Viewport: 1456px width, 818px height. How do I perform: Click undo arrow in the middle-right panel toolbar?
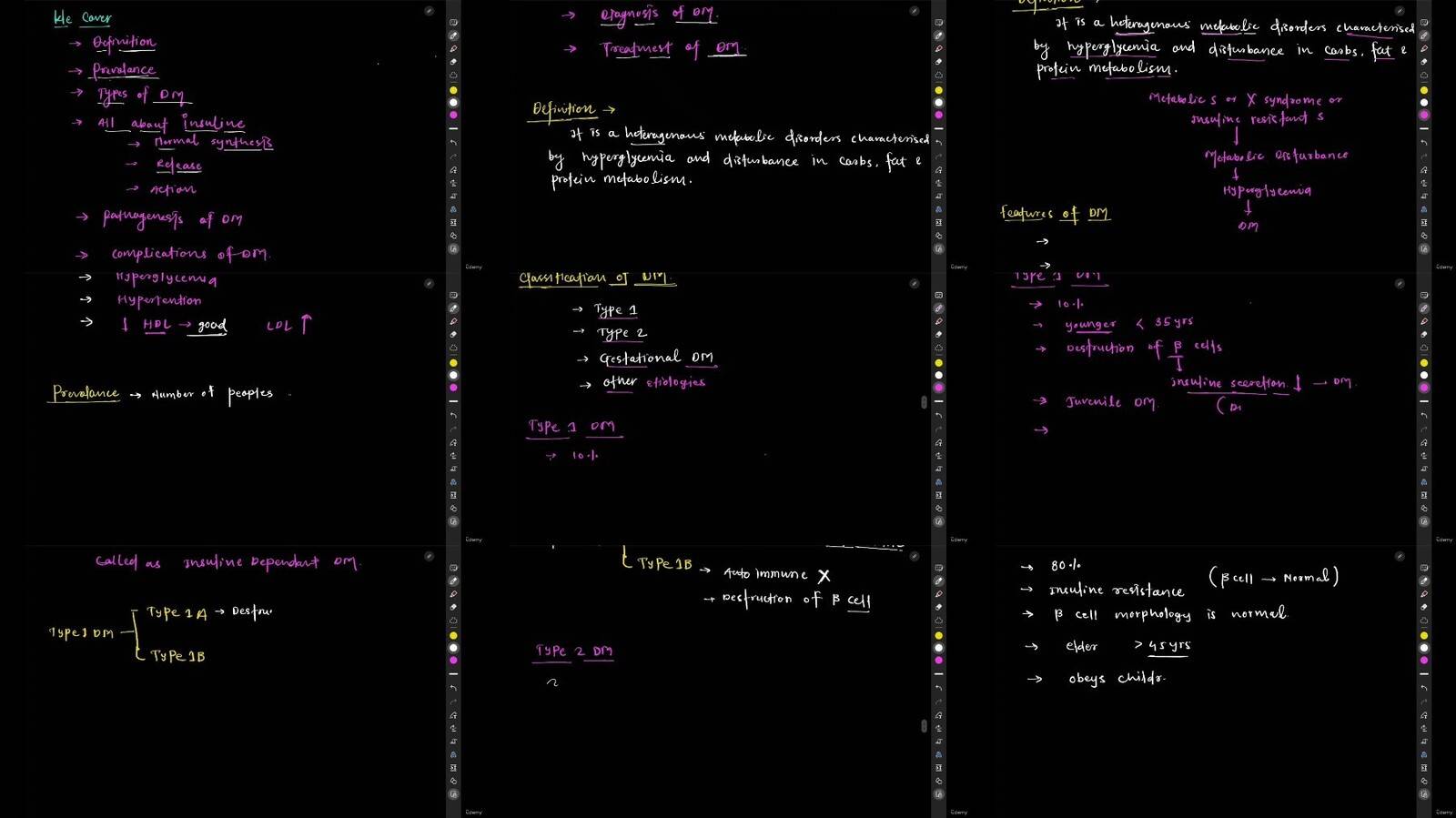1423,416
